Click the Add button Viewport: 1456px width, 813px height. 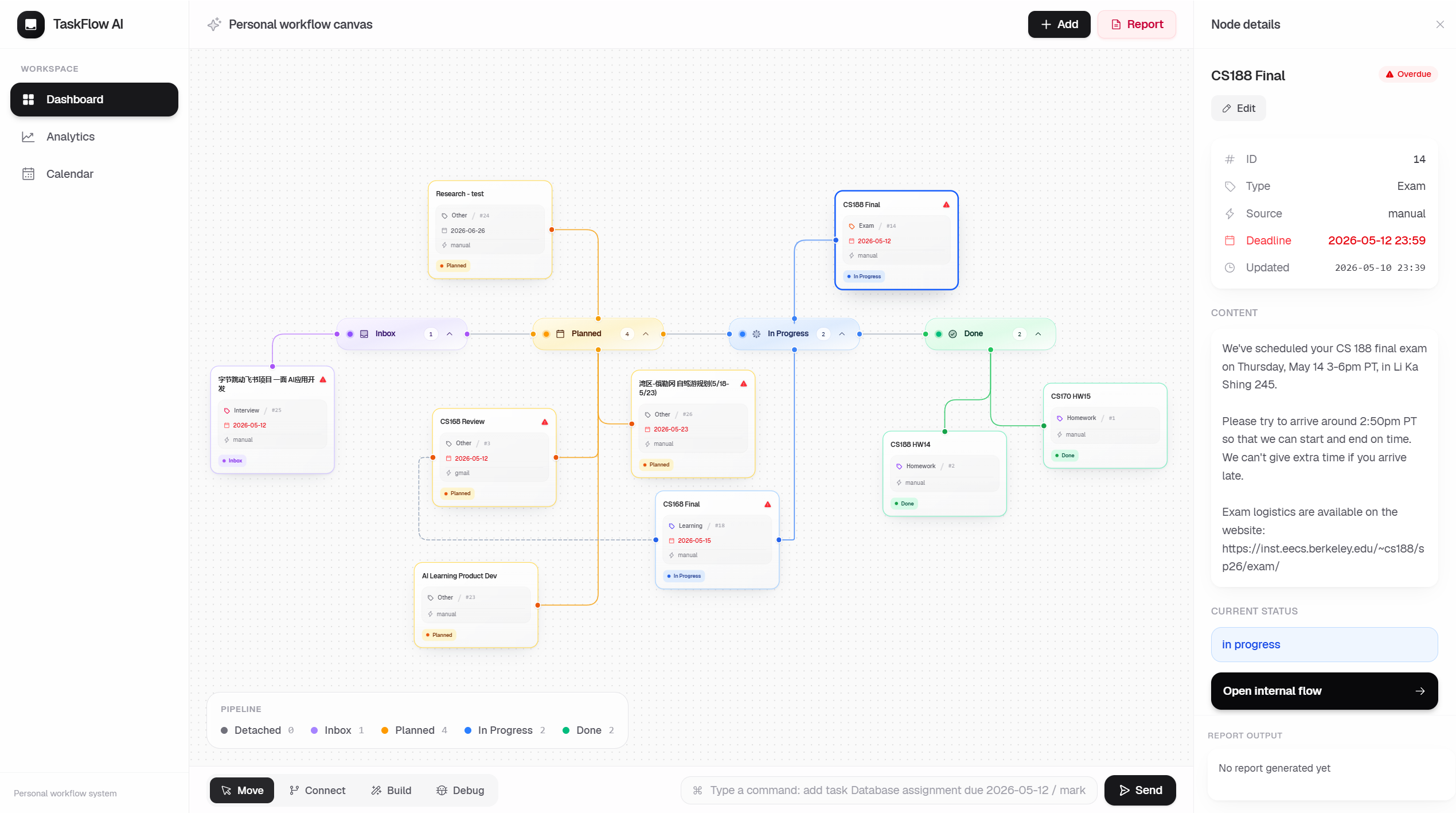[1059, 24]
